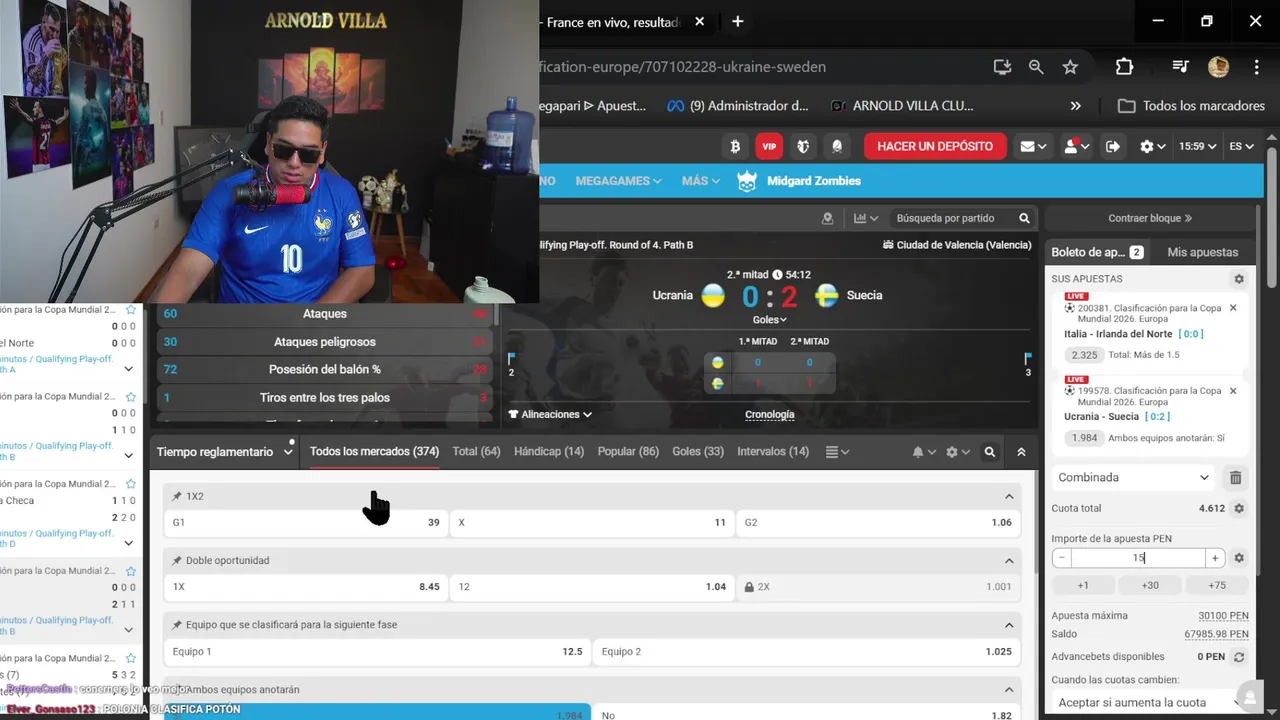Open the site settings gear in header

[x=1153, y=146]
